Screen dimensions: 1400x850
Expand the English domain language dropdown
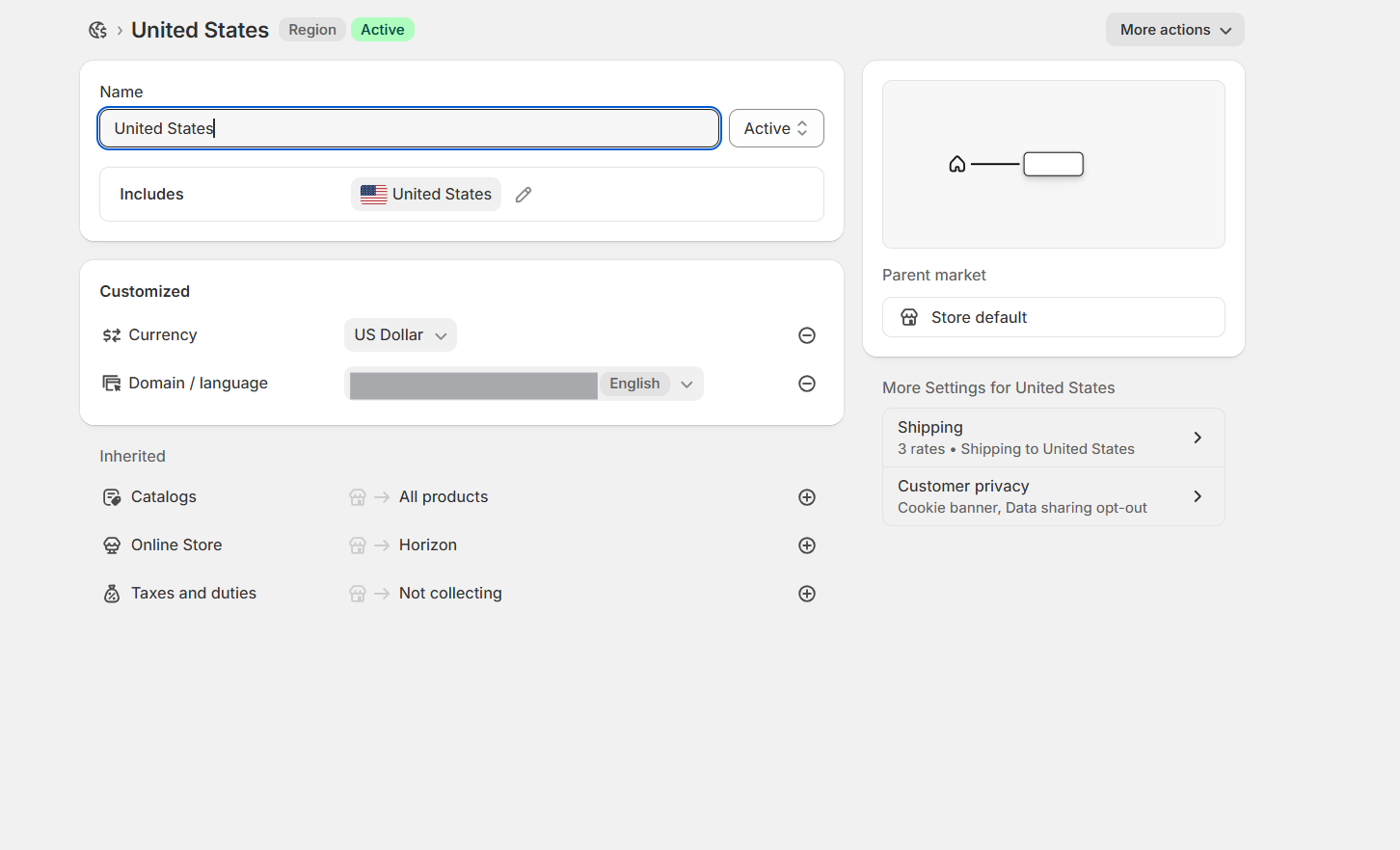(687, 384)
